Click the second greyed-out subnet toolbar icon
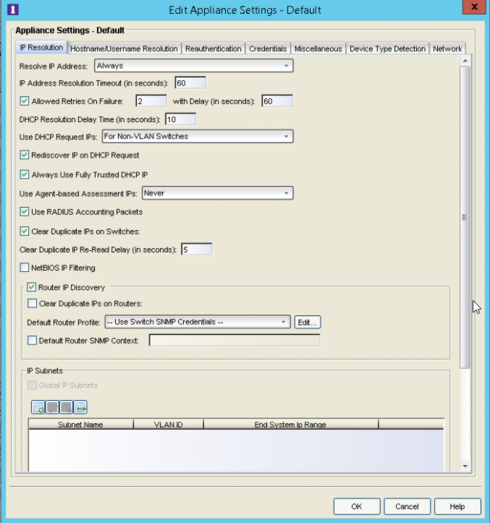The image size is (490, 523). click(66, 407)
